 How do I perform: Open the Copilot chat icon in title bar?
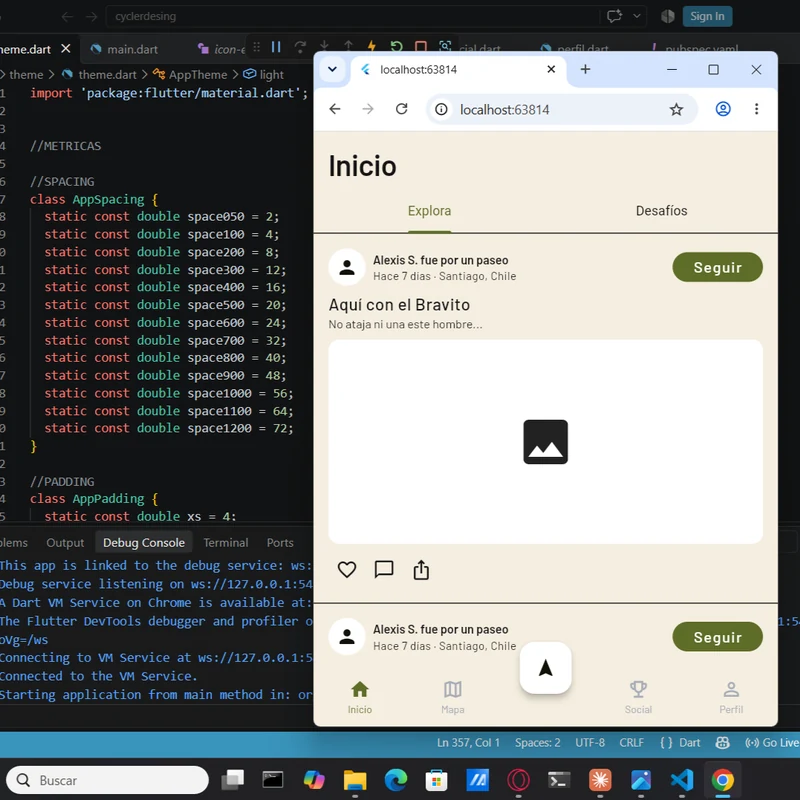[615, 16]
